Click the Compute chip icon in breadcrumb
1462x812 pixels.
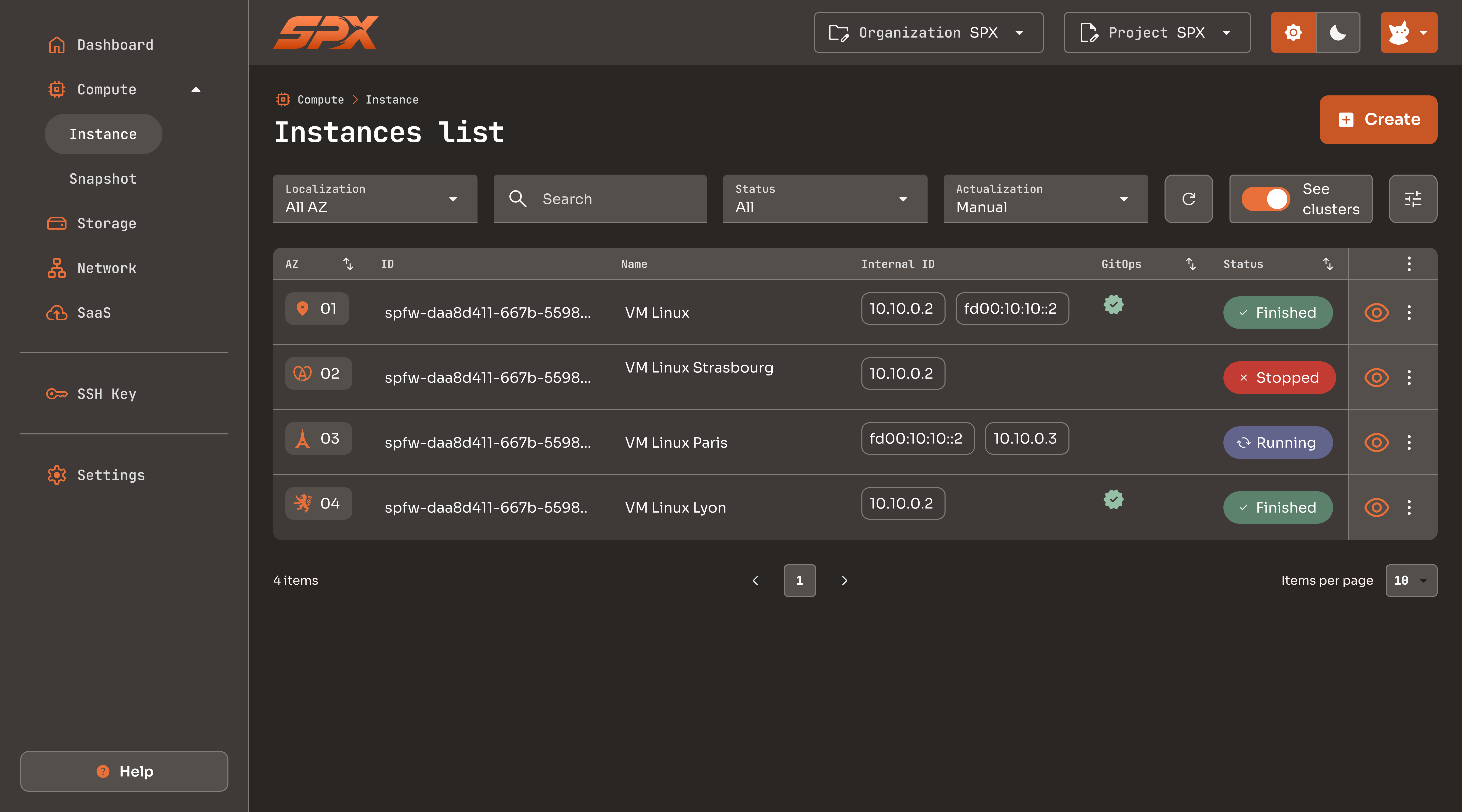(283, 100)
